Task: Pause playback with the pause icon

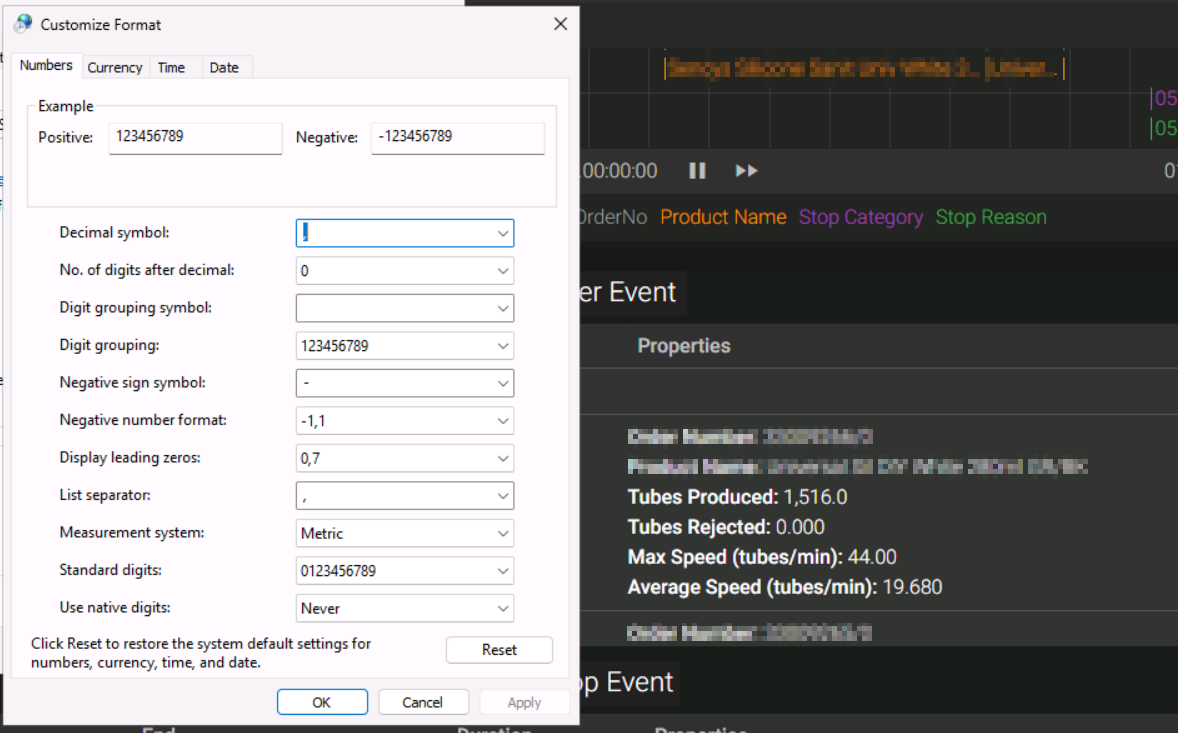Action: click(x=697, y=171)
